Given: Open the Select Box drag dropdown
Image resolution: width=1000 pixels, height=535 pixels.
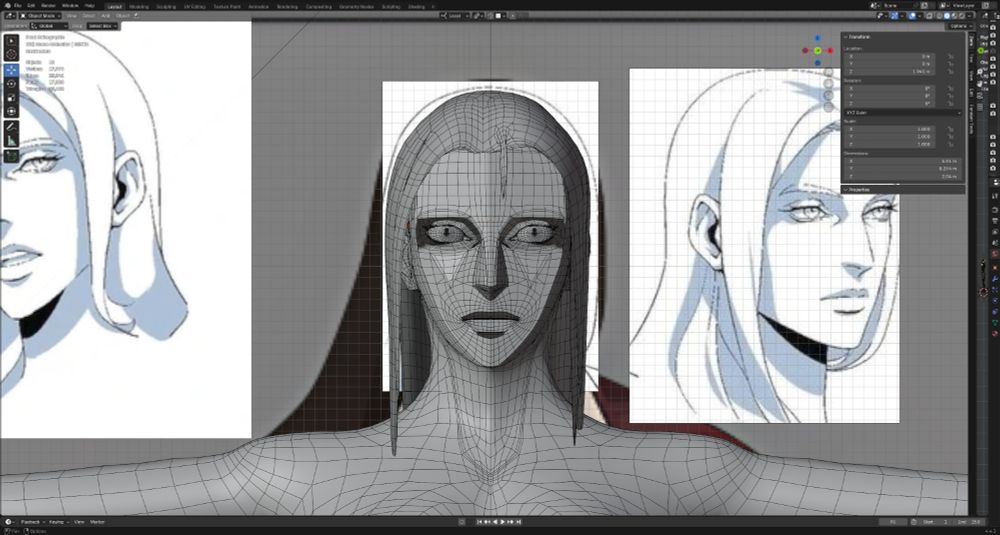Looking at the screenshot, I should coord(101,26).
